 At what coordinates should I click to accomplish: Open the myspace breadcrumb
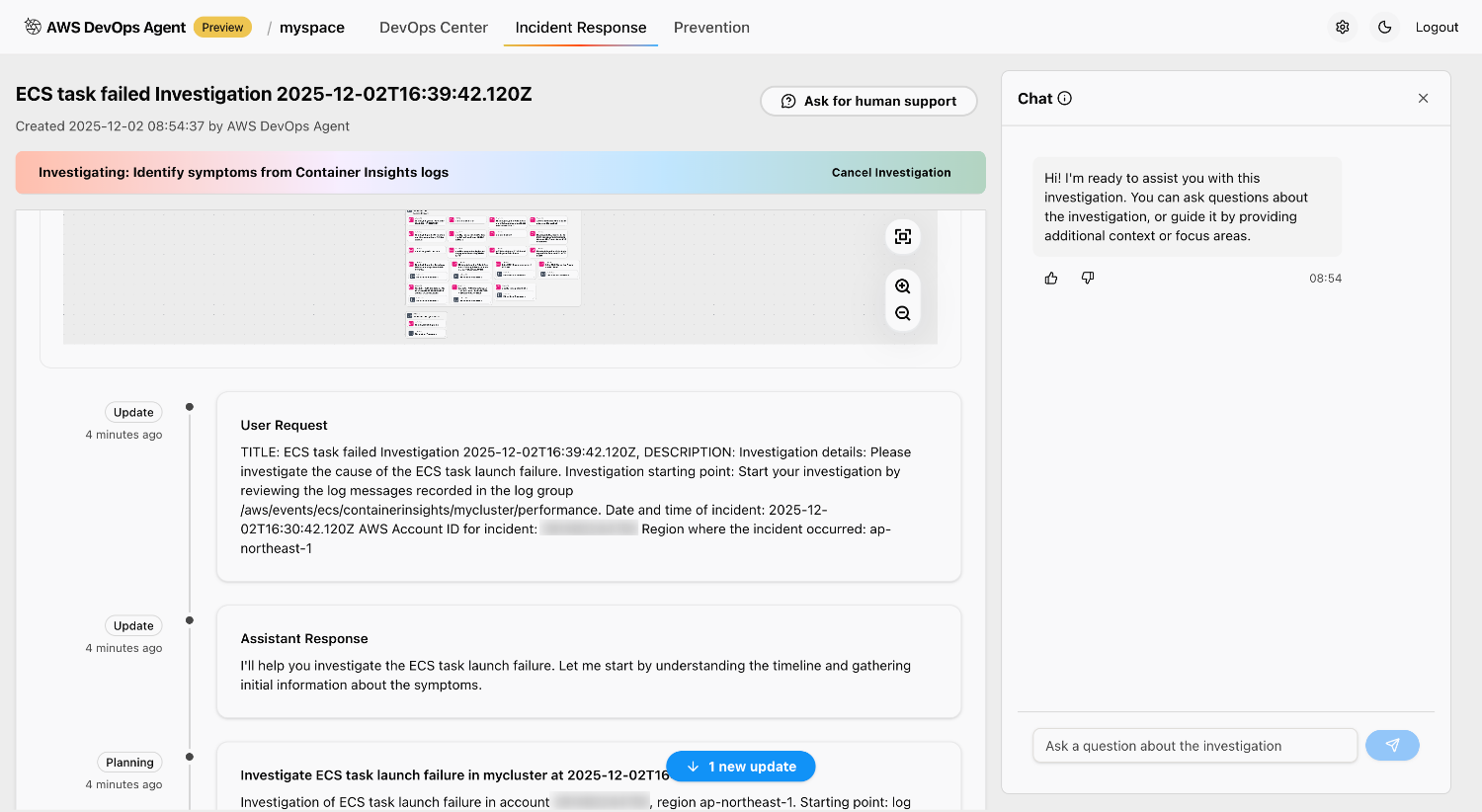(312, 28)
